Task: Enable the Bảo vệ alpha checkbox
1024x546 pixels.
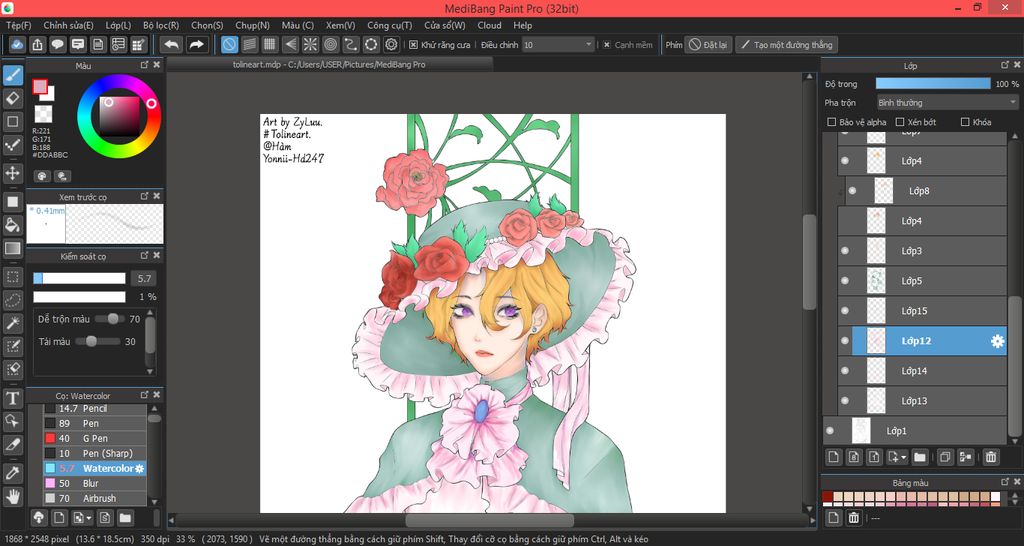Action: pos(831,122)
